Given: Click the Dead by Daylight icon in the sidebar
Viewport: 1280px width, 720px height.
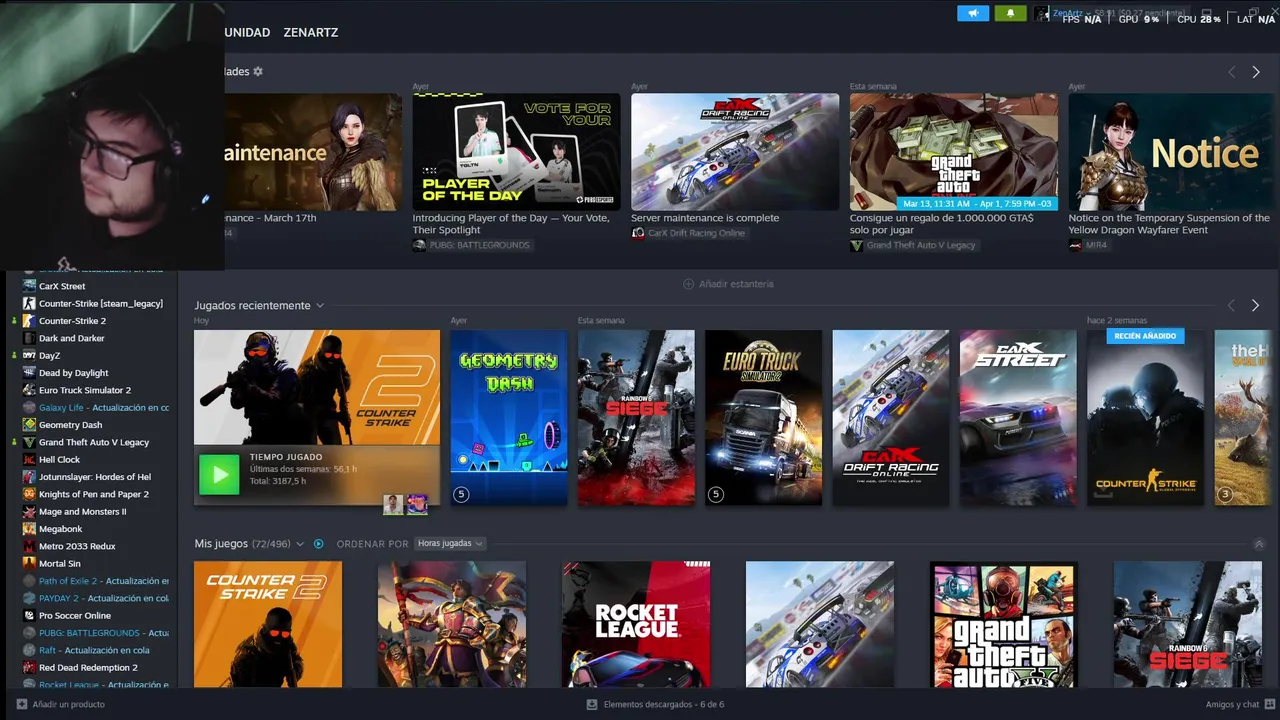Looking at the screenshot, I should (x=30, y=373).
